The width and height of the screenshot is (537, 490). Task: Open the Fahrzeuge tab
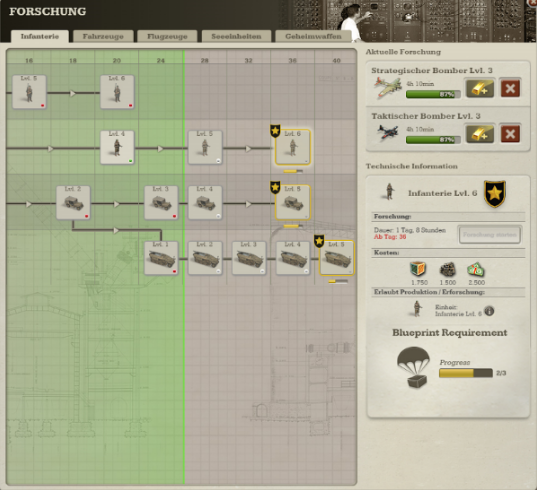click(103, 36)
